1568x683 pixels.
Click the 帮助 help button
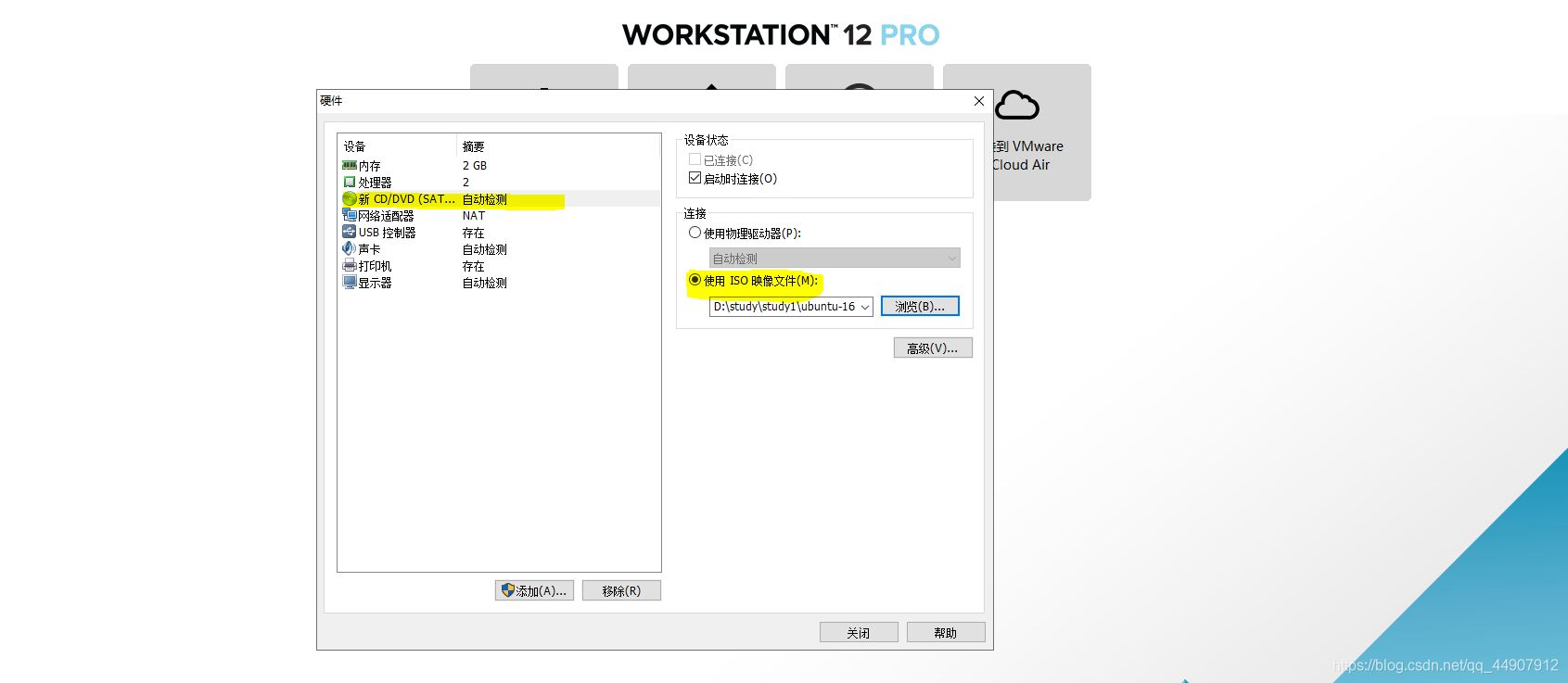pyautogui.click(x=946, y=632)
